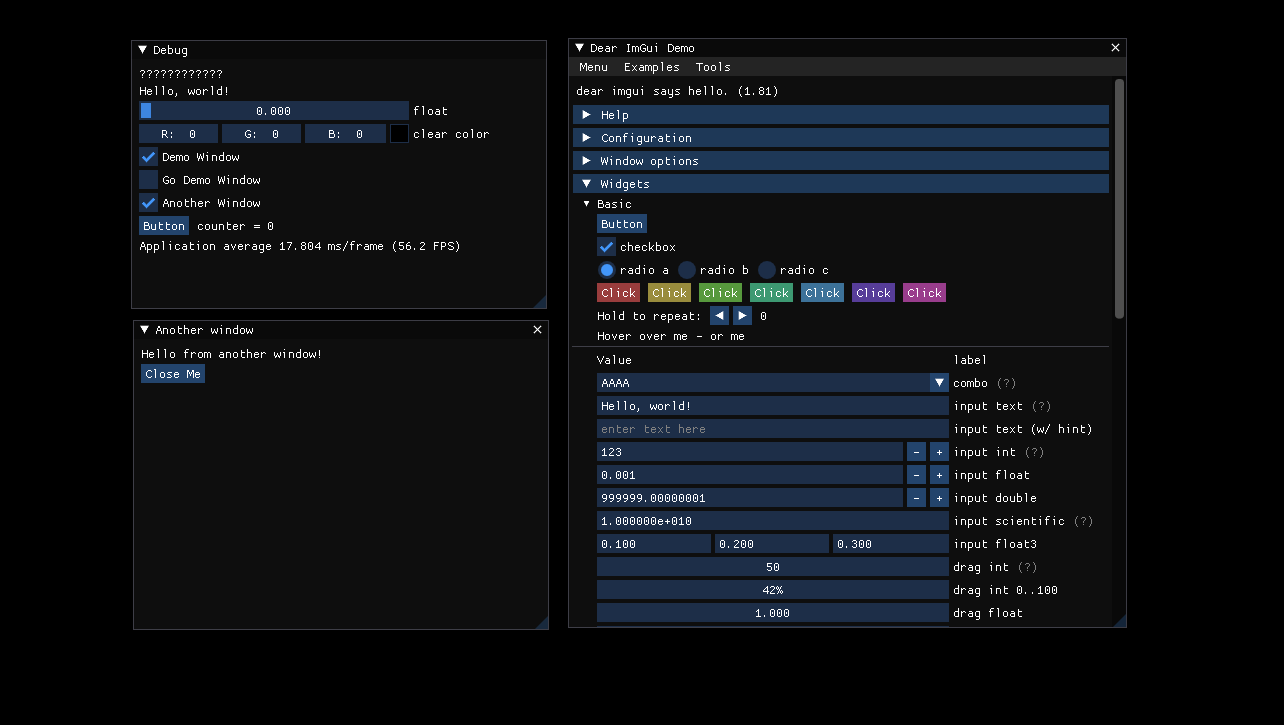Click the plus stepper for input int
This screenshot has height=725, width=1284.
pyautogui.click(x=939, y=452)
